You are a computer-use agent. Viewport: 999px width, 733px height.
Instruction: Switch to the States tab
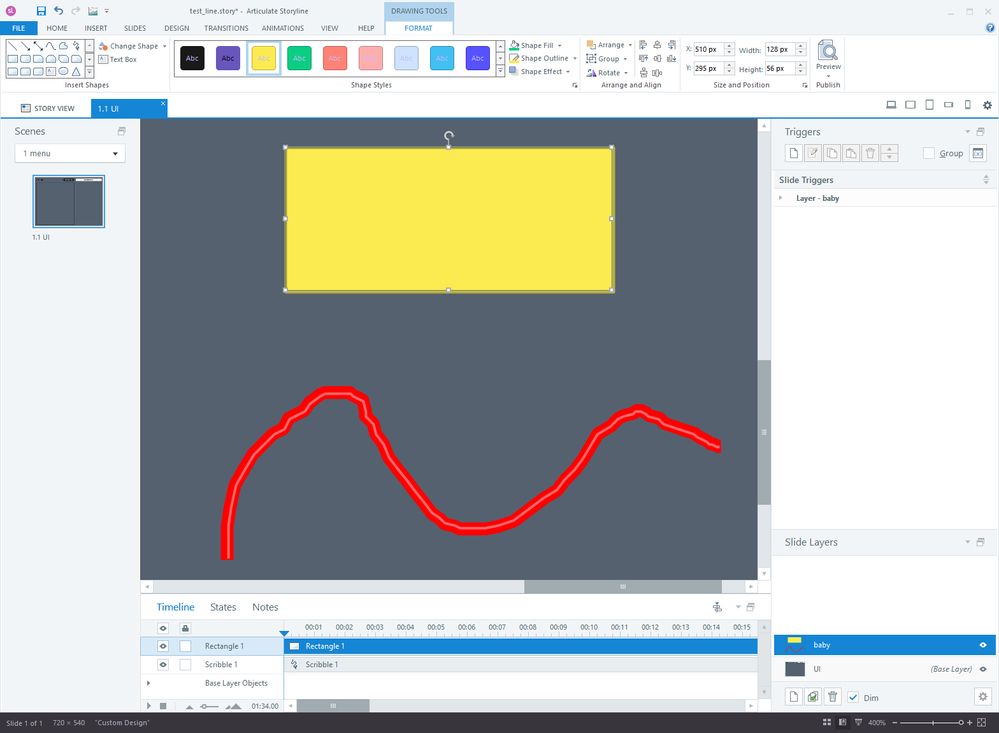[223, 607]
